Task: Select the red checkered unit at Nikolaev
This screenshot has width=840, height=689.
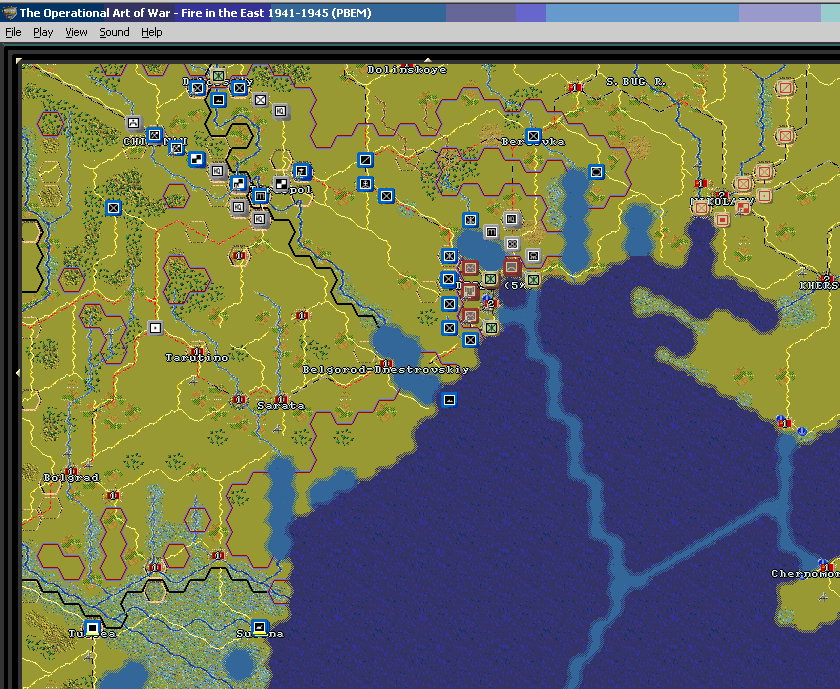Action: [x=743, y=208]
